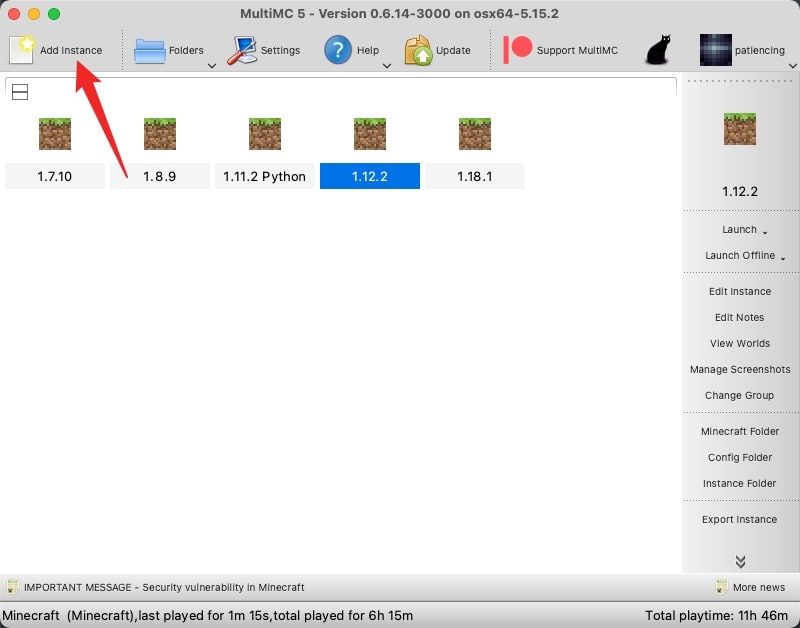Select the 1.7.10 instance grass block icon

[55, 134]
